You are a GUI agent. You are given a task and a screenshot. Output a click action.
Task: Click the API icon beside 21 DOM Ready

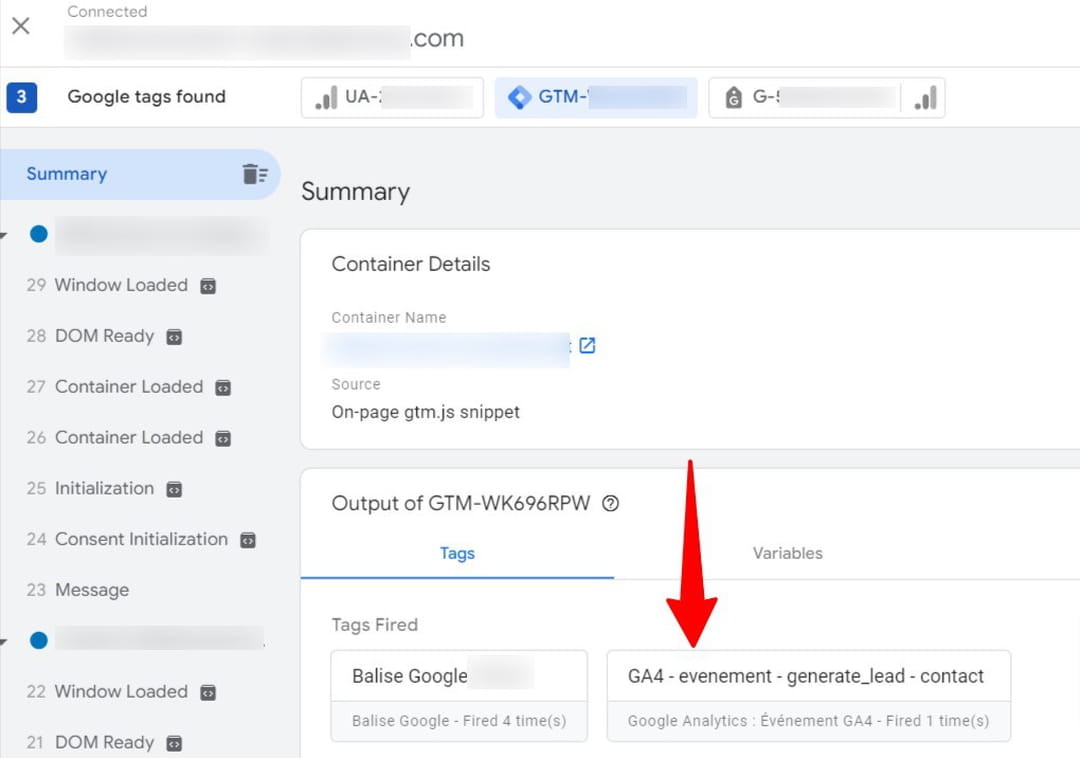pos(175,744)
